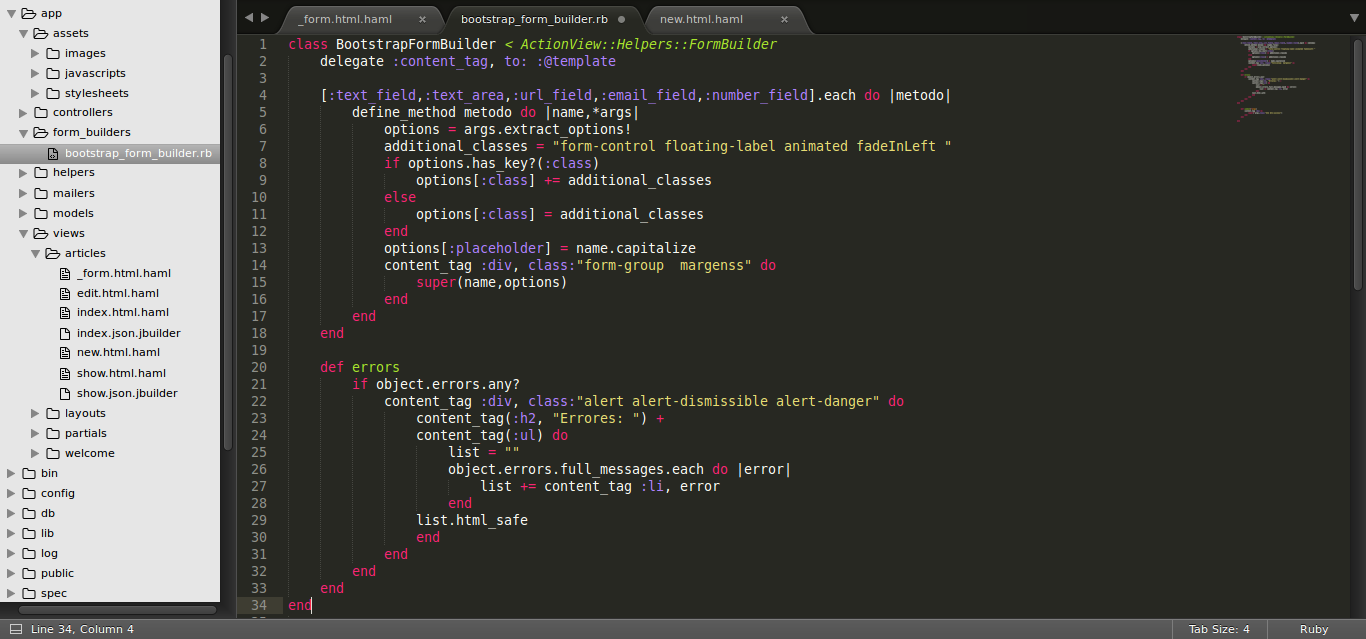Image resolution: width=1366 pixels, height=639 pixels.
Task: Collapse the assets folder
Action: click(23, 33)
